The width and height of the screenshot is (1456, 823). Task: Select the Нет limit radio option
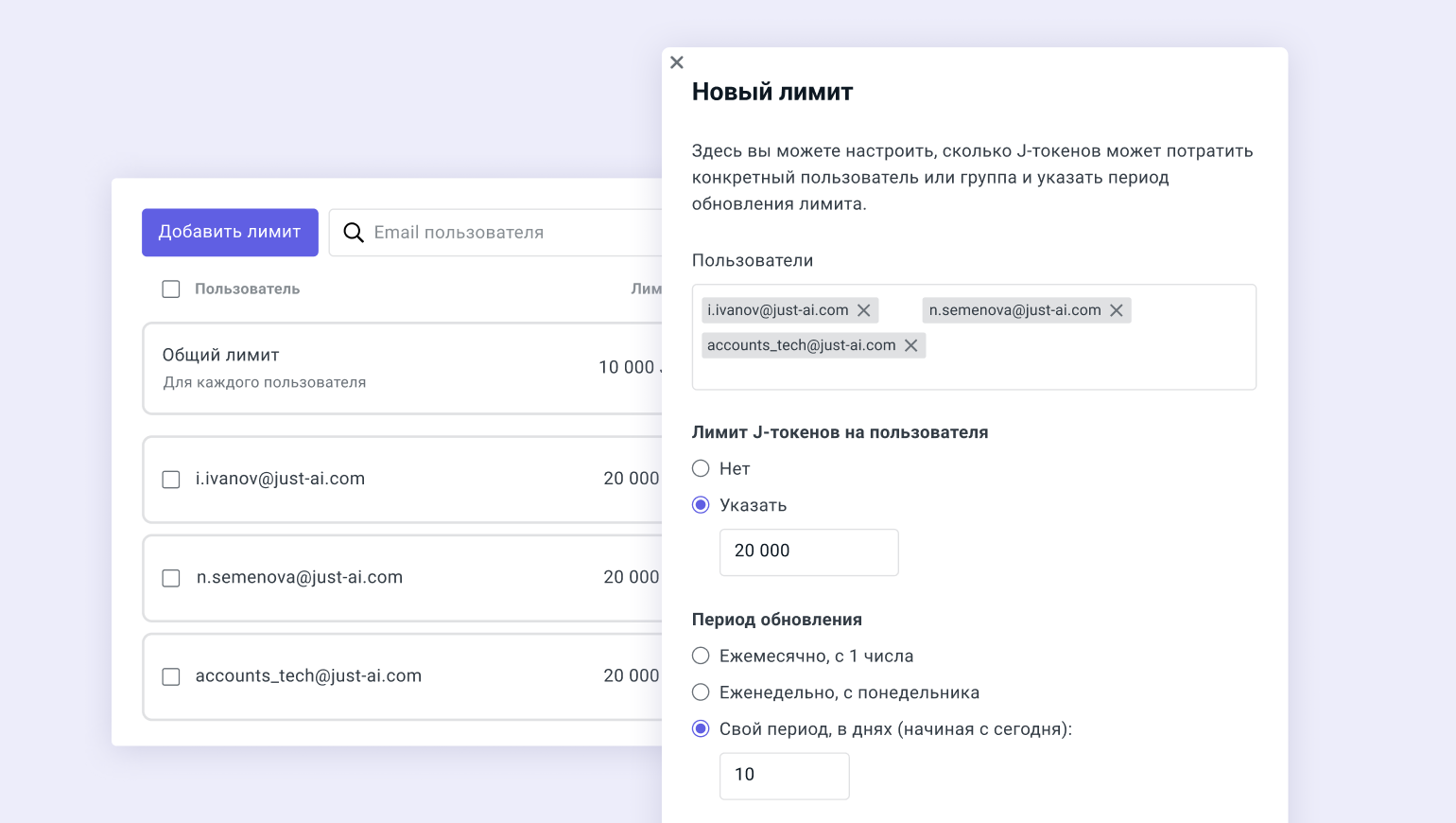tap(701, 468)
